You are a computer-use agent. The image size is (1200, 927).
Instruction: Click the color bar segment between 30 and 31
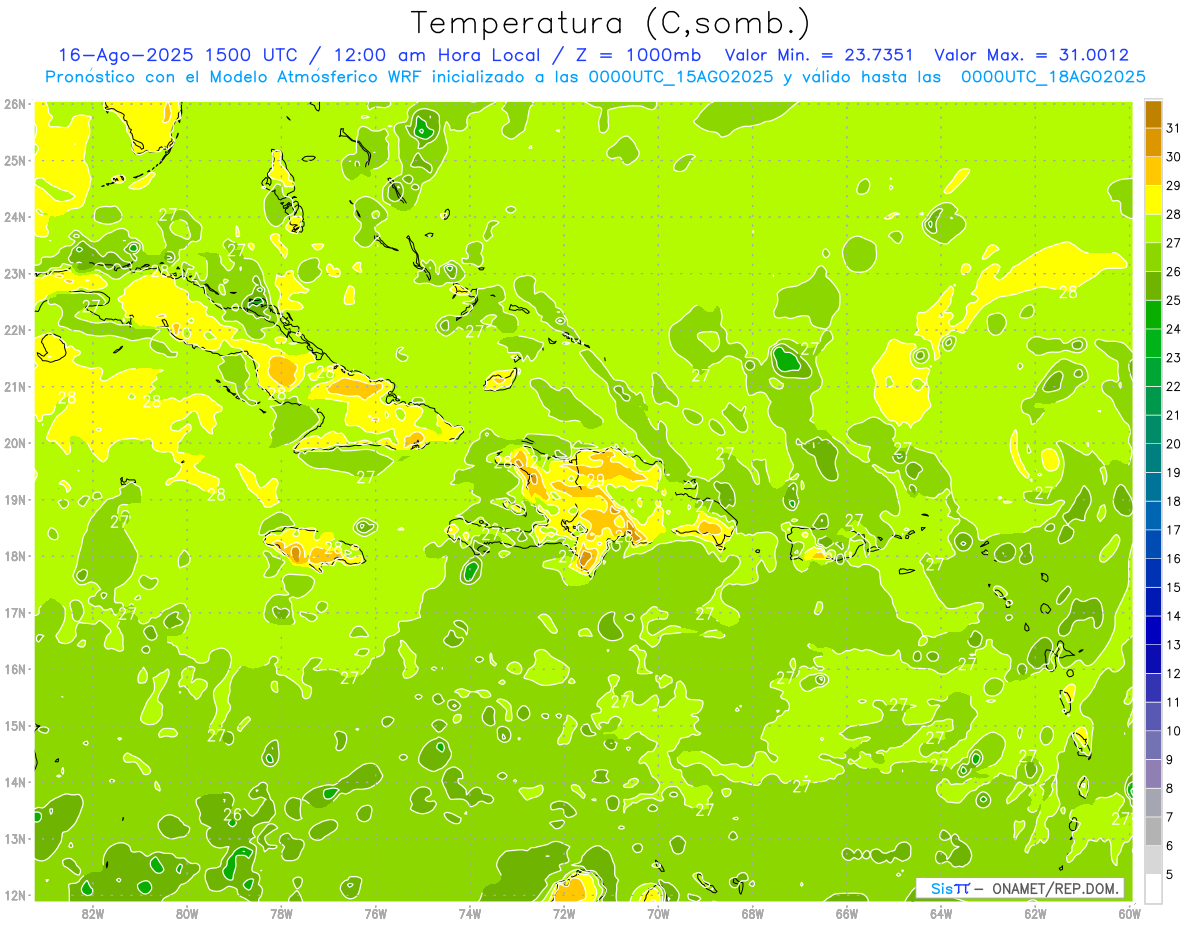1153,143
